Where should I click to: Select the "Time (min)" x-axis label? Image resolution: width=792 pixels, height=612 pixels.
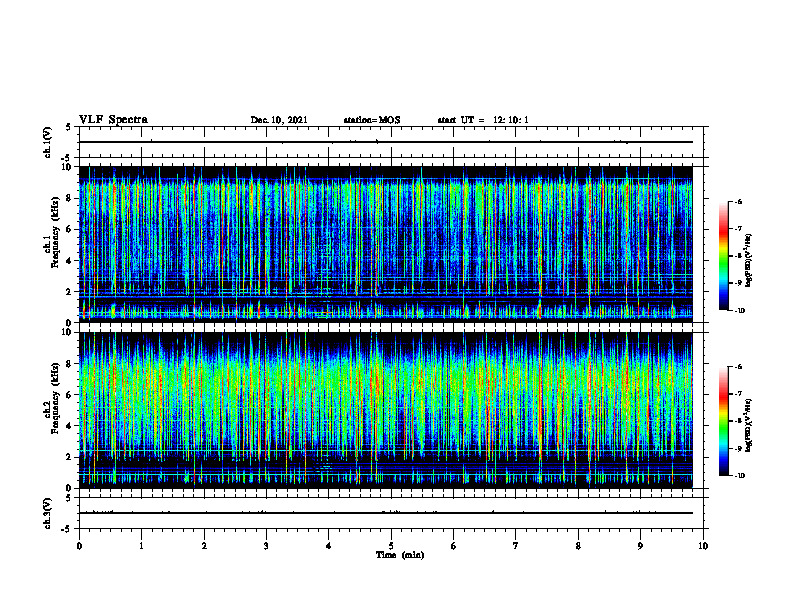400,555
